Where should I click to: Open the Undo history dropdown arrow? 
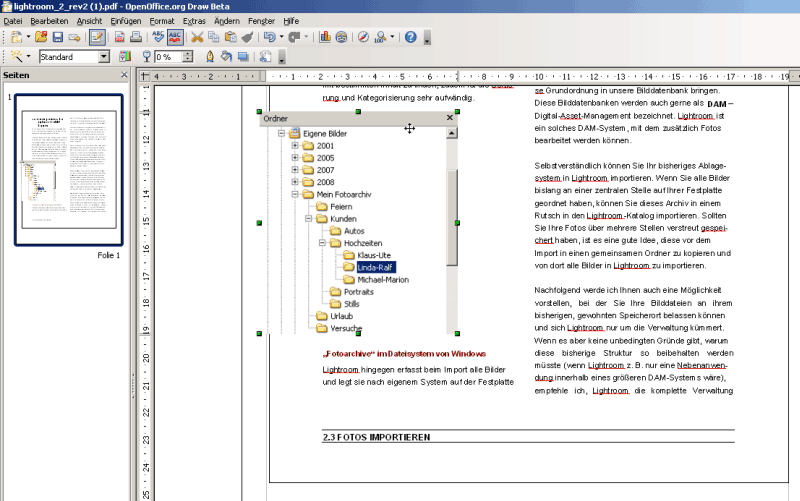click(281, 37)
